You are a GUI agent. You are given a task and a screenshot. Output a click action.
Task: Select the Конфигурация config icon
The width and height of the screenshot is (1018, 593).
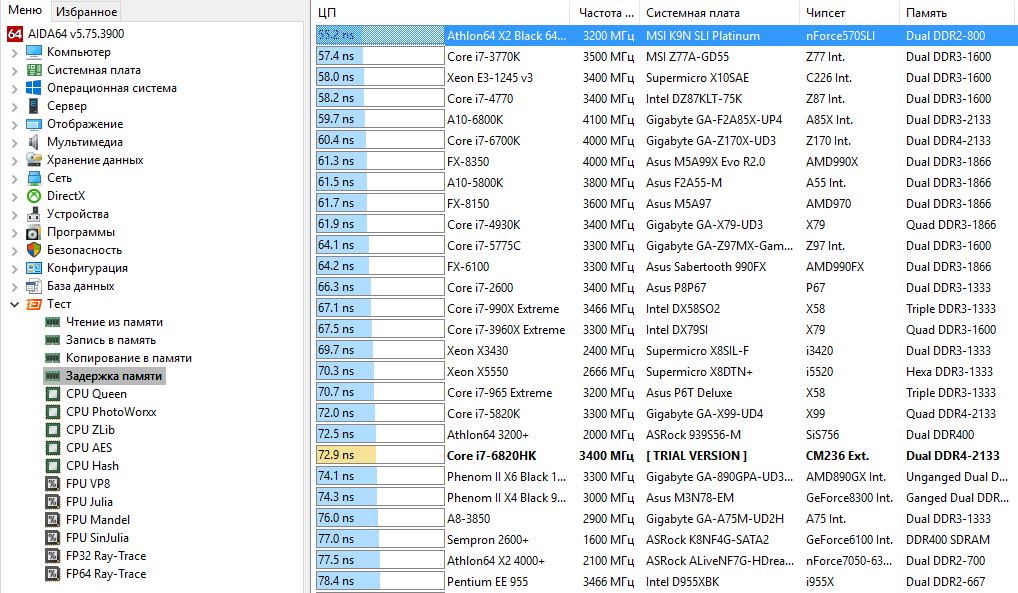[x=34, y=268]
